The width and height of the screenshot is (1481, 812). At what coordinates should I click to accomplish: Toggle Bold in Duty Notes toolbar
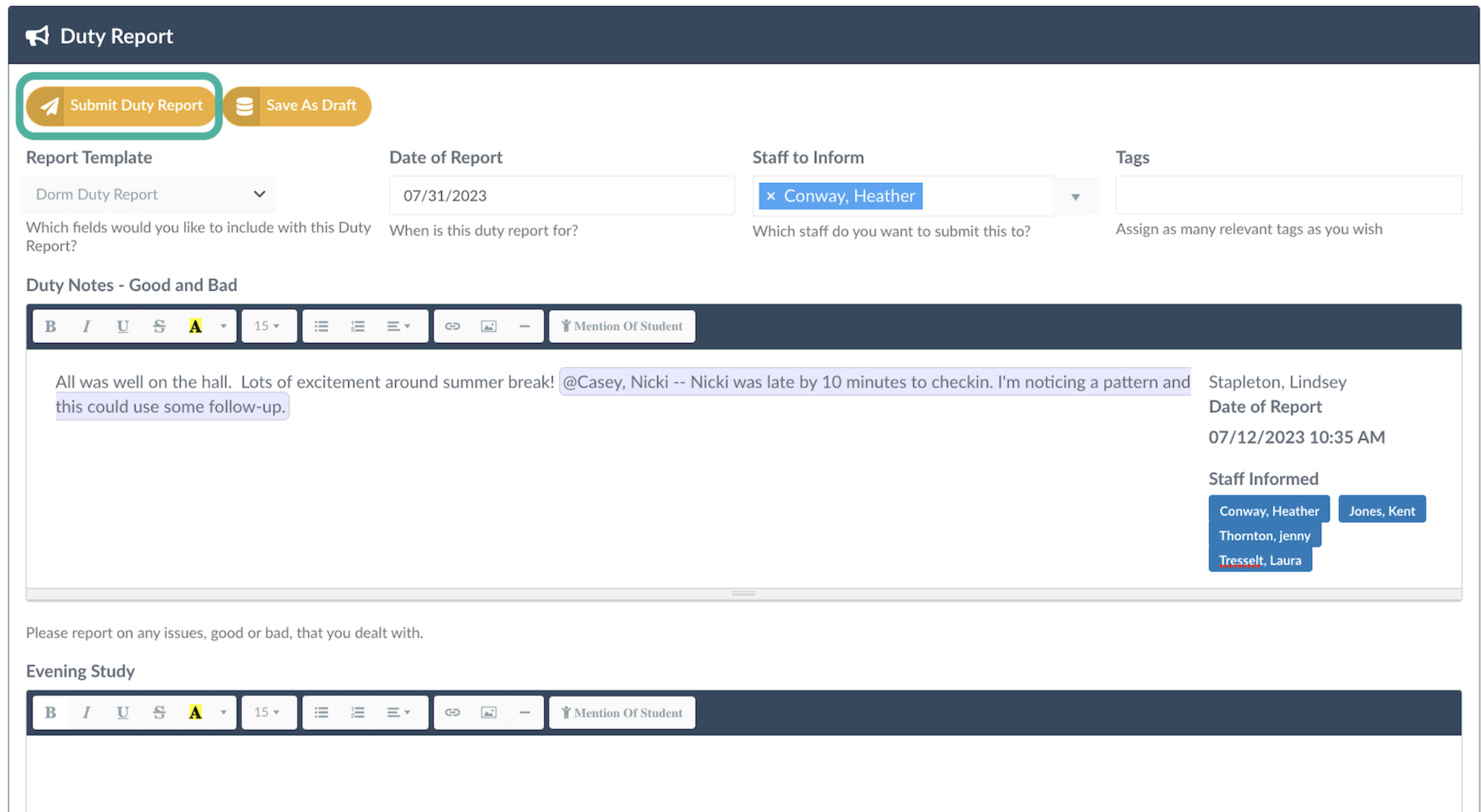pos(50,326)
